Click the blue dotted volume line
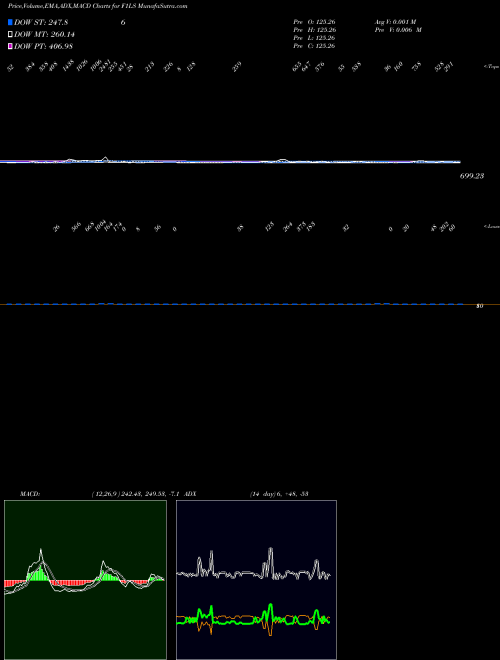This screenshot has height=660, width=500. [235, 304]
